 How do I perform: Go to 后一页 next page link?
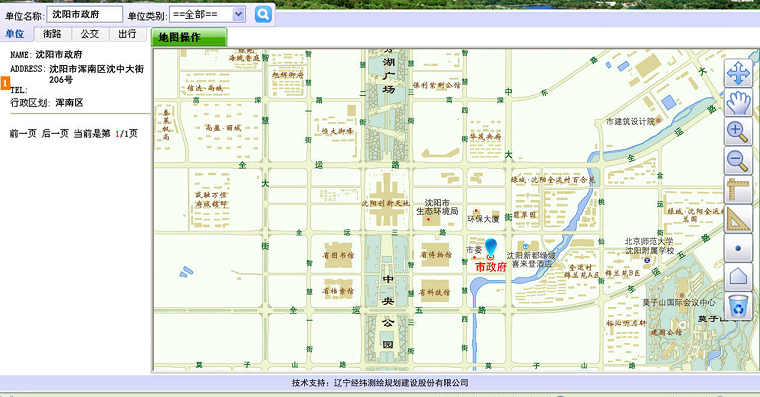pyautogui.click(x=55, y=134)
